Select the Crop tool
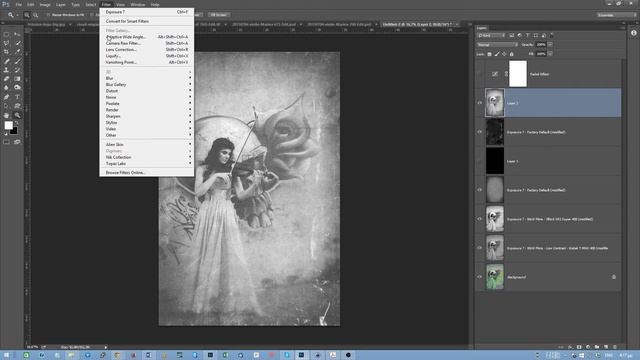 pyautogui.click(x=7, y=52)
